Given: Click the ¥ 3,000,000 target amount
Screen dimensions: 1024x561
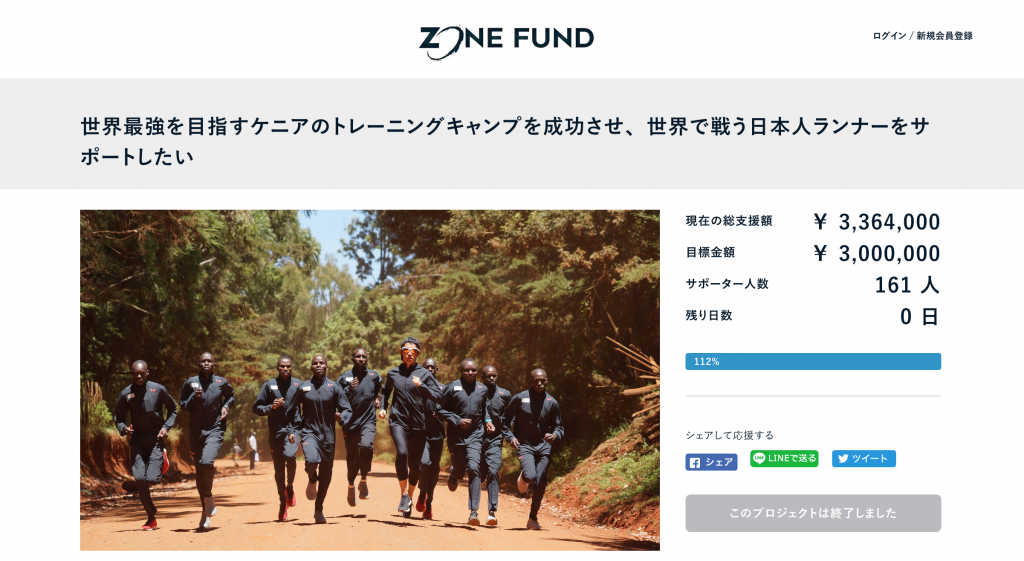Looking at the screenshot, I should (x=876, y=253).
